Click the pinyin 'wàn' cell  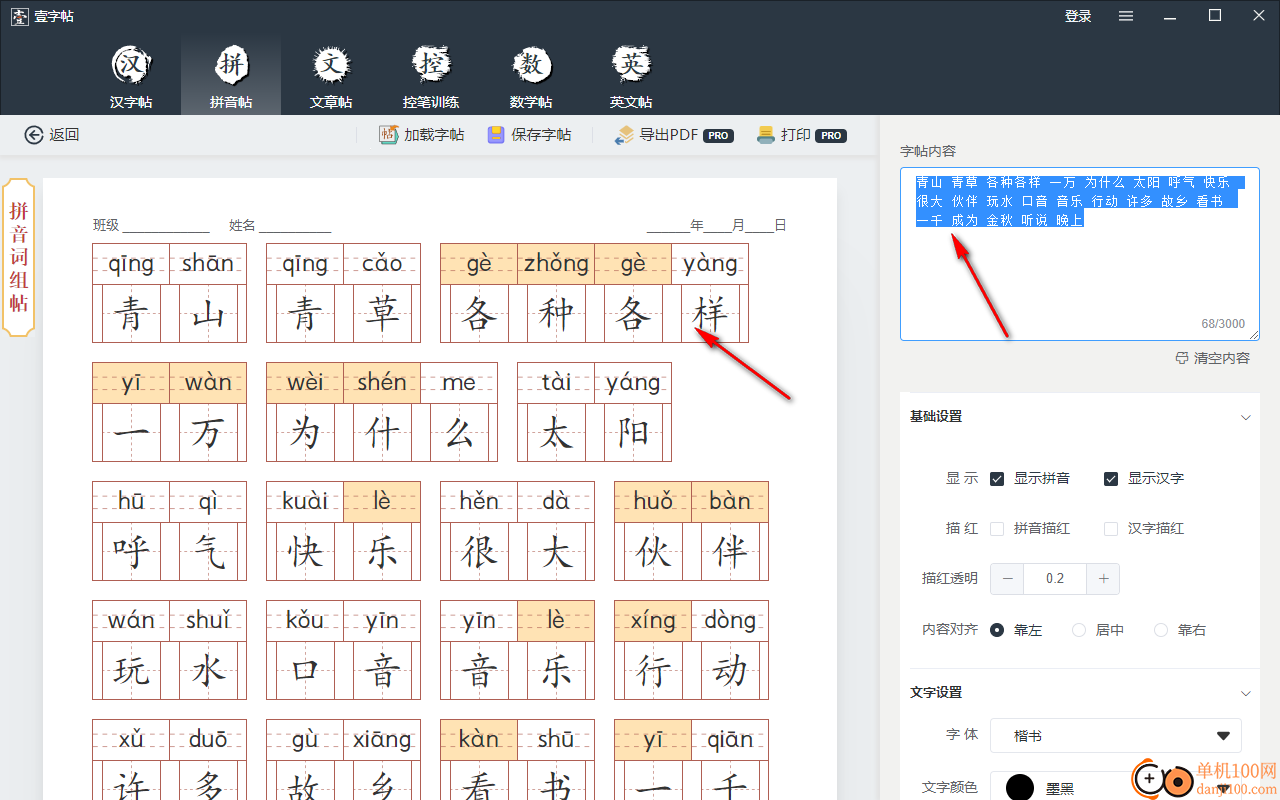click(x=208, y=383)
